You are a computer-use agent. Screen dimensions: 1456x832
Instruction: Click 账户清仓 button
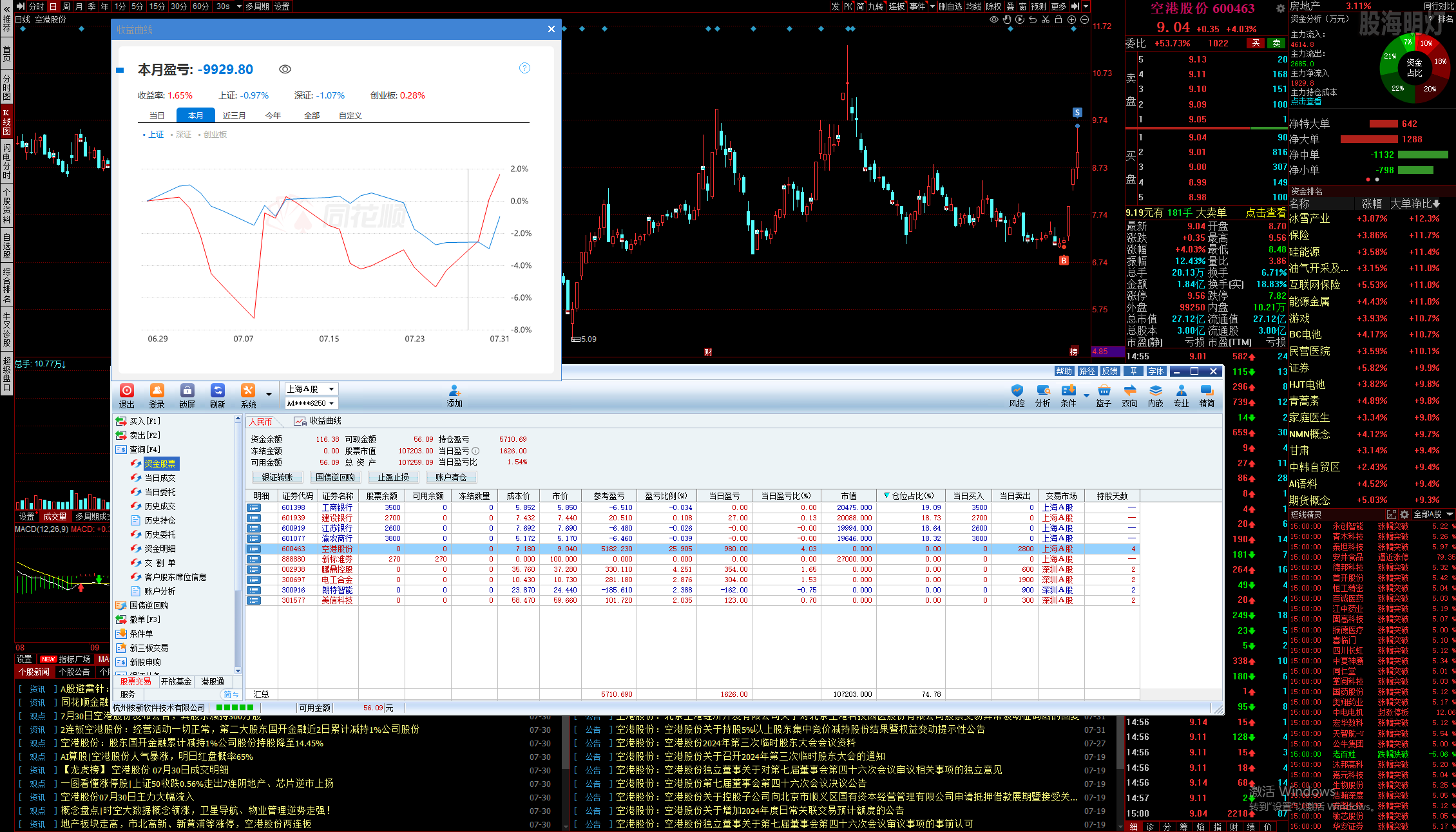point(451,477)
